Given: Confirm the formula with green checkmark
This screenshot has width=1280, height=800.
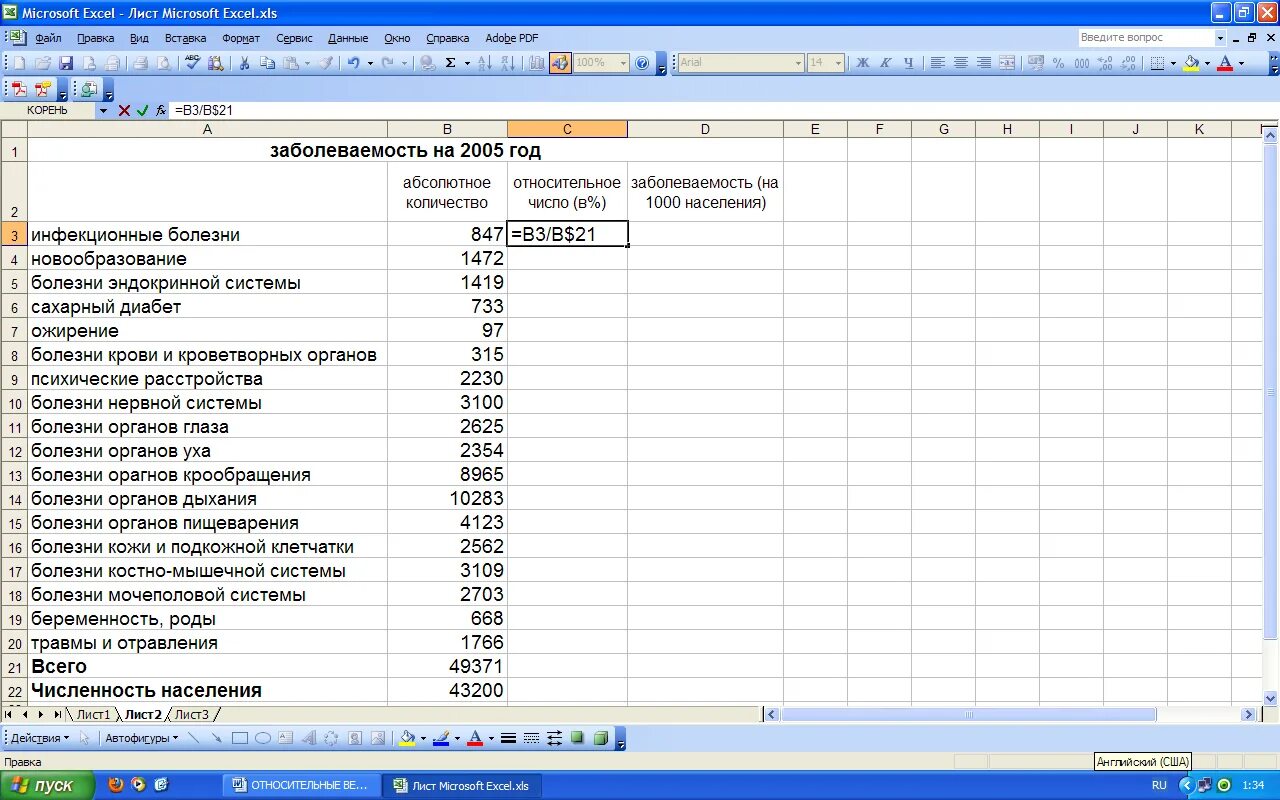Looking at the screenshot, I should [142, 110].
